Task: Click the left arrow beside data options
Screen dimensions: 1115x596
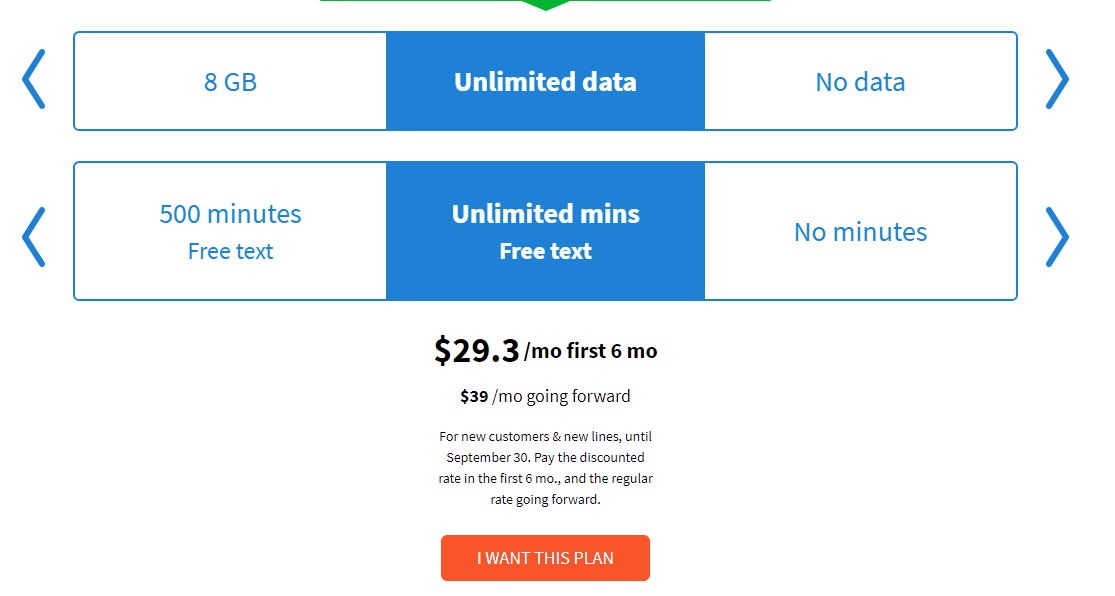Action: [34, 79]
